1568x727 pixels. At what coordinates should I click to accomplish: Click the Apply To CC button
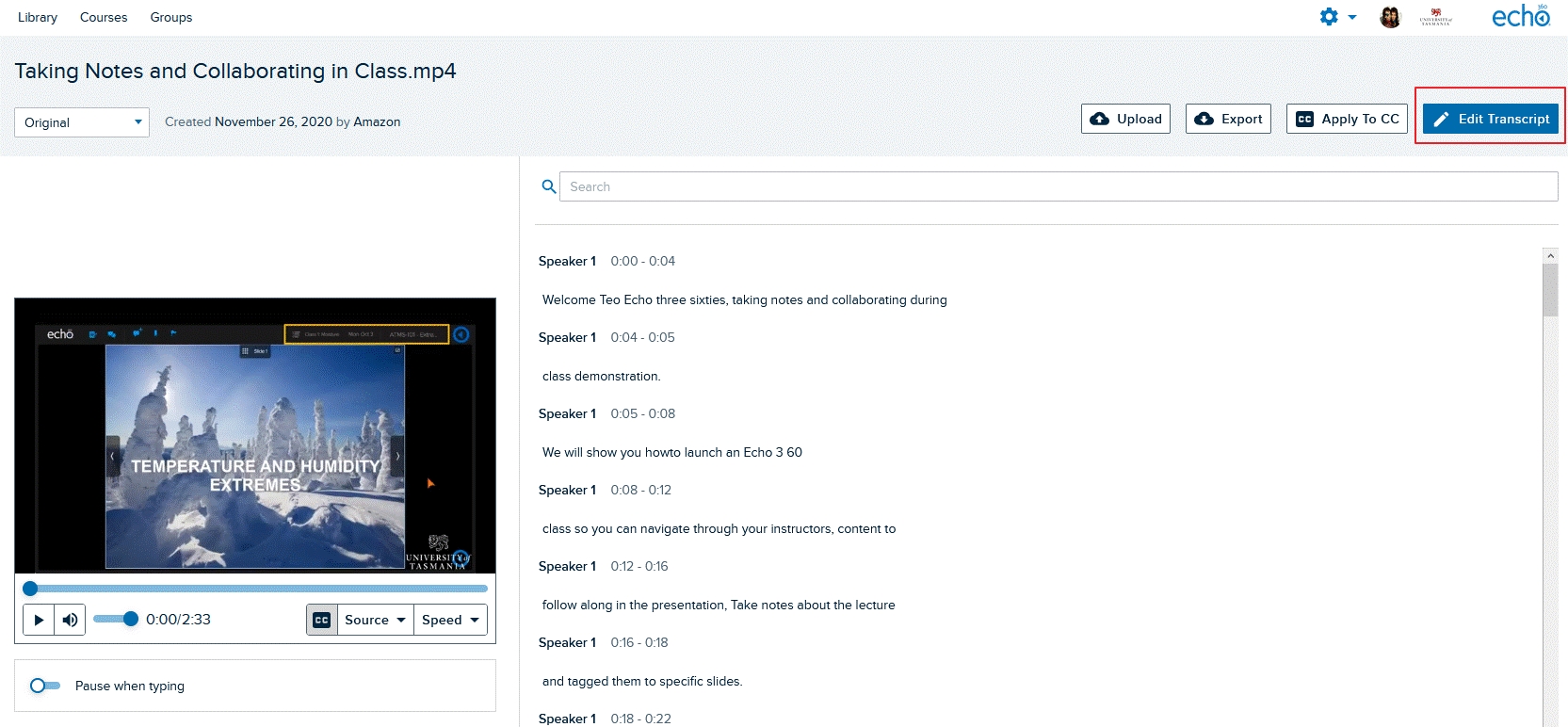(1347, 119)
